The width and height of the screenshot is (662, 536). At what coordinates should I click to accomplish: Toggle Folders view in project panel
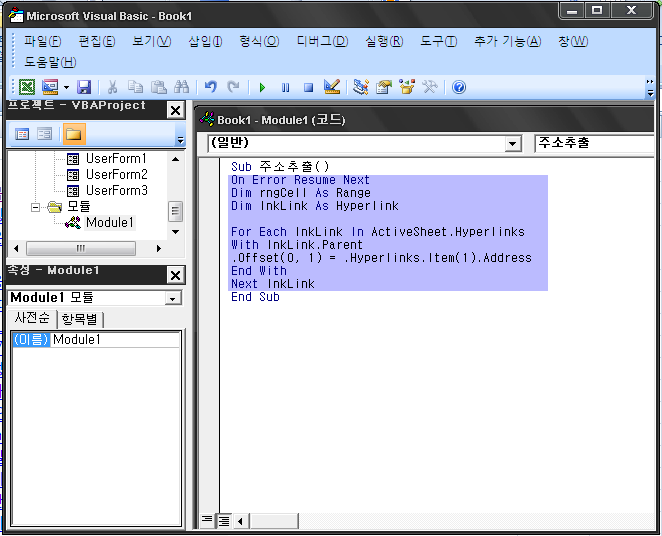pyautogui.click(x=74, y=134)
